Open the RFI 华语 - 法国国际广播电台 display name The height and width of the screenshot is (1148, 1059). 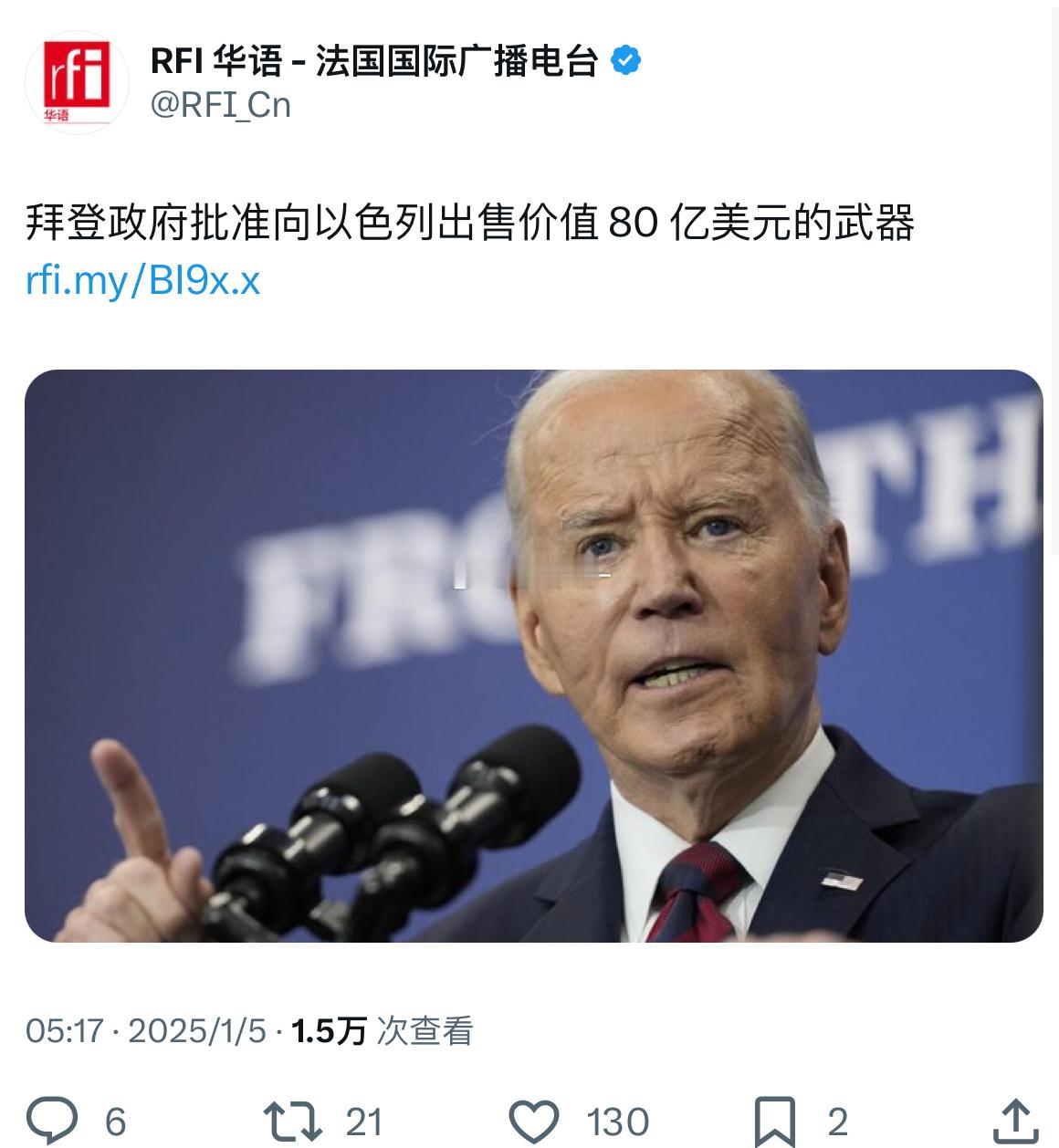(374, 61)
